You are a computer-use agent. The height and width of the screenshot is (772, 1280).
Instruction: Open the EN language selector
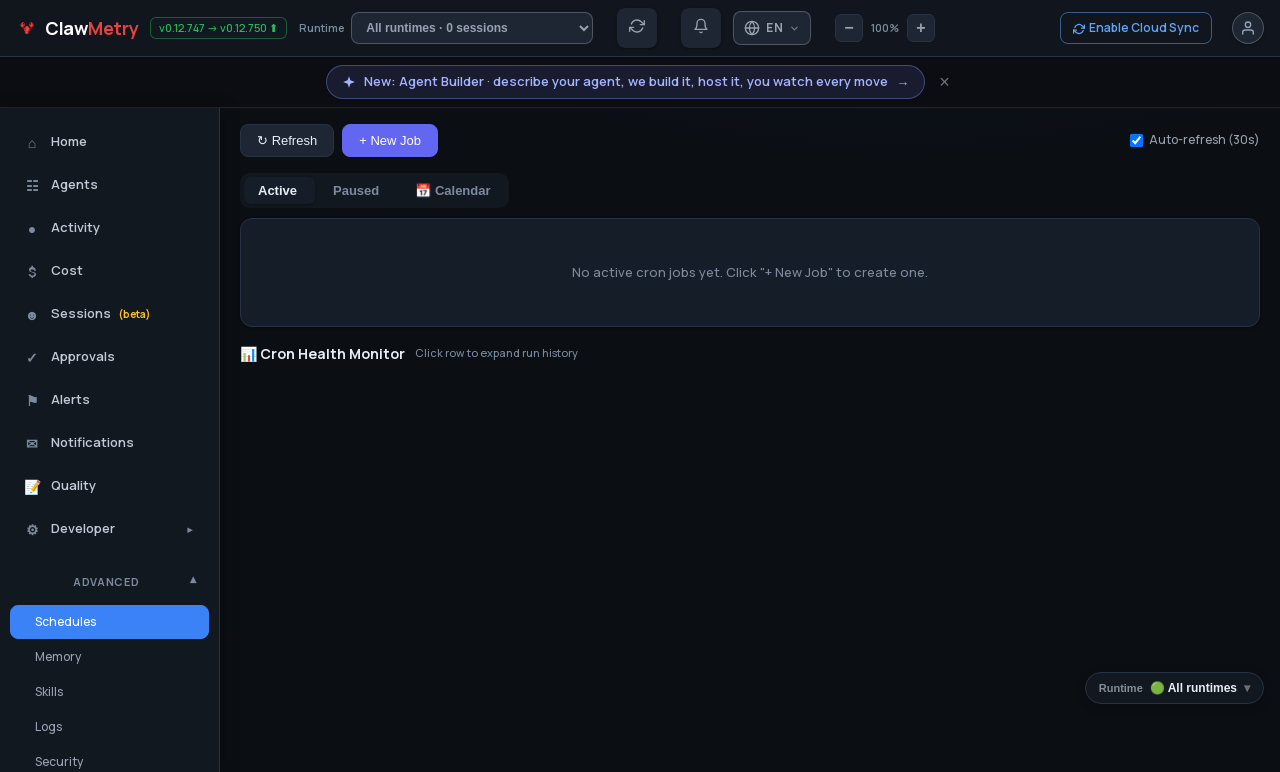coord(772,28)
